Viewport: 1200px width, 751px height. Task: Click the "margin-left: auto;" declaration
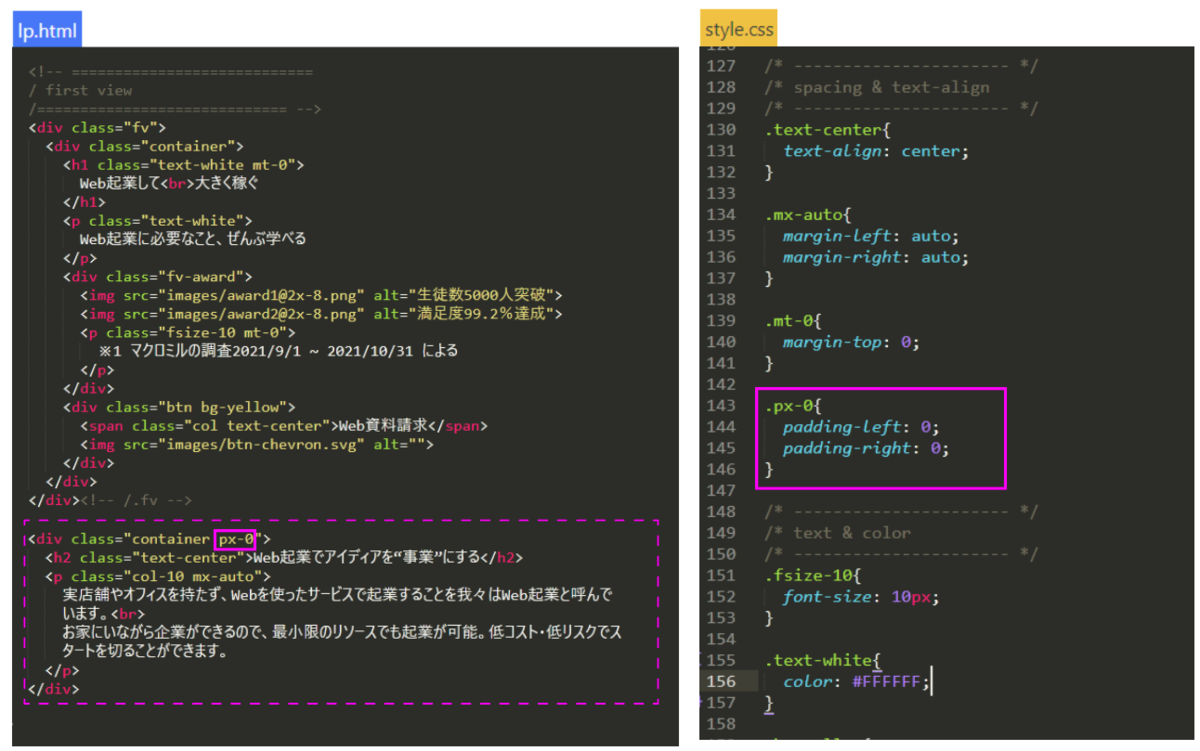[871, 236]
